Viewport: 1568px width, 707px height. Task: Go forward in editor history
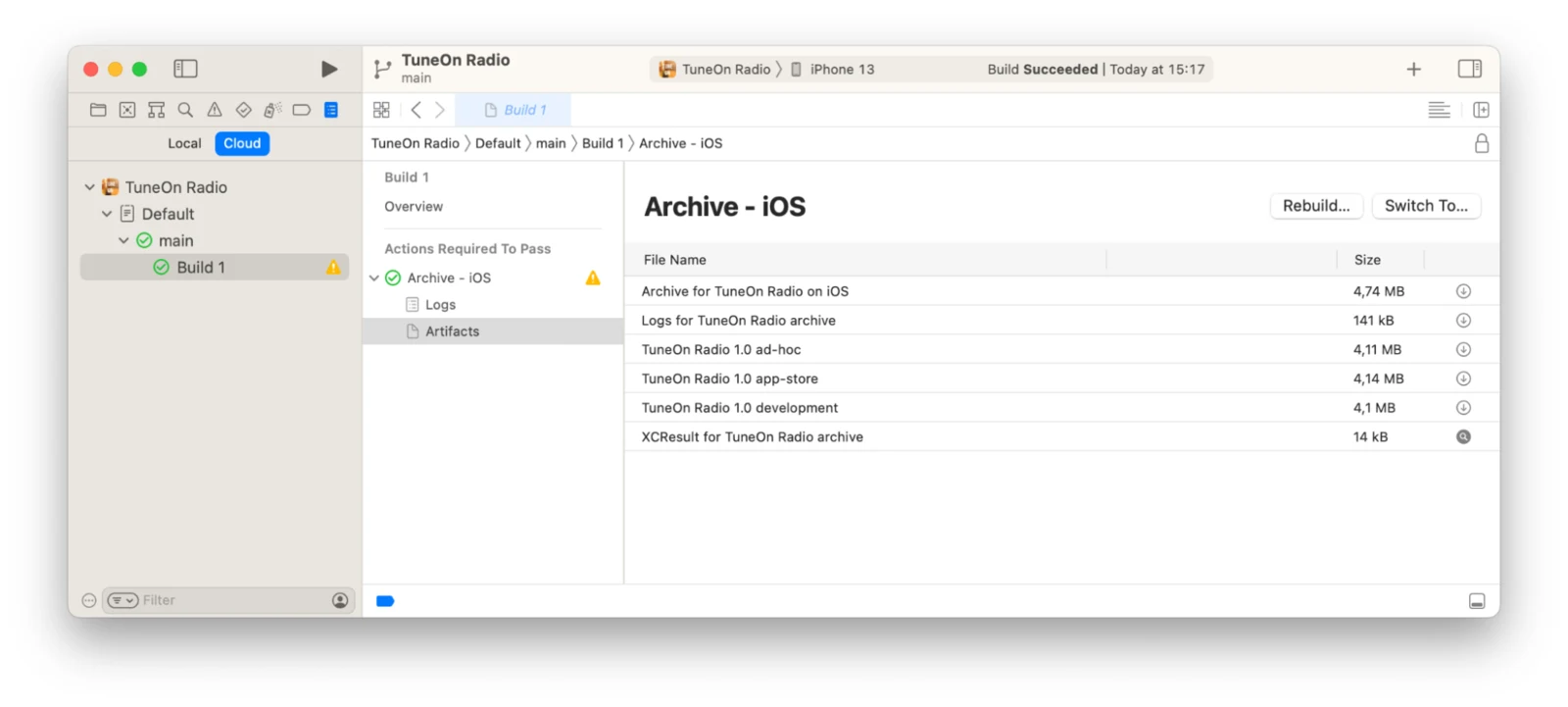440,110
